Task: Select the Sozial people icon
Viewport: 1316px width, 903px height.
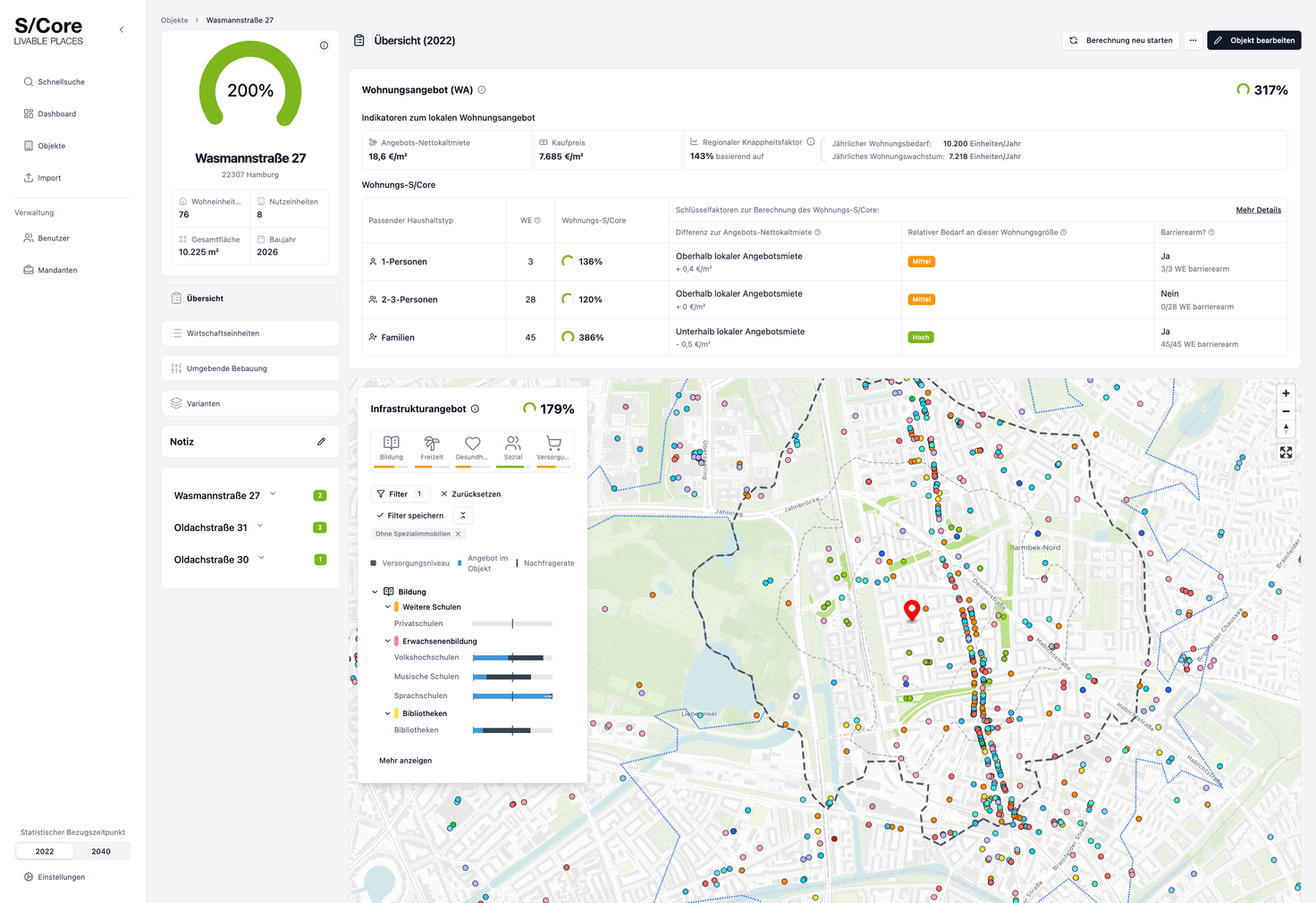Action: pyautogui.click(x=512, y=444)
